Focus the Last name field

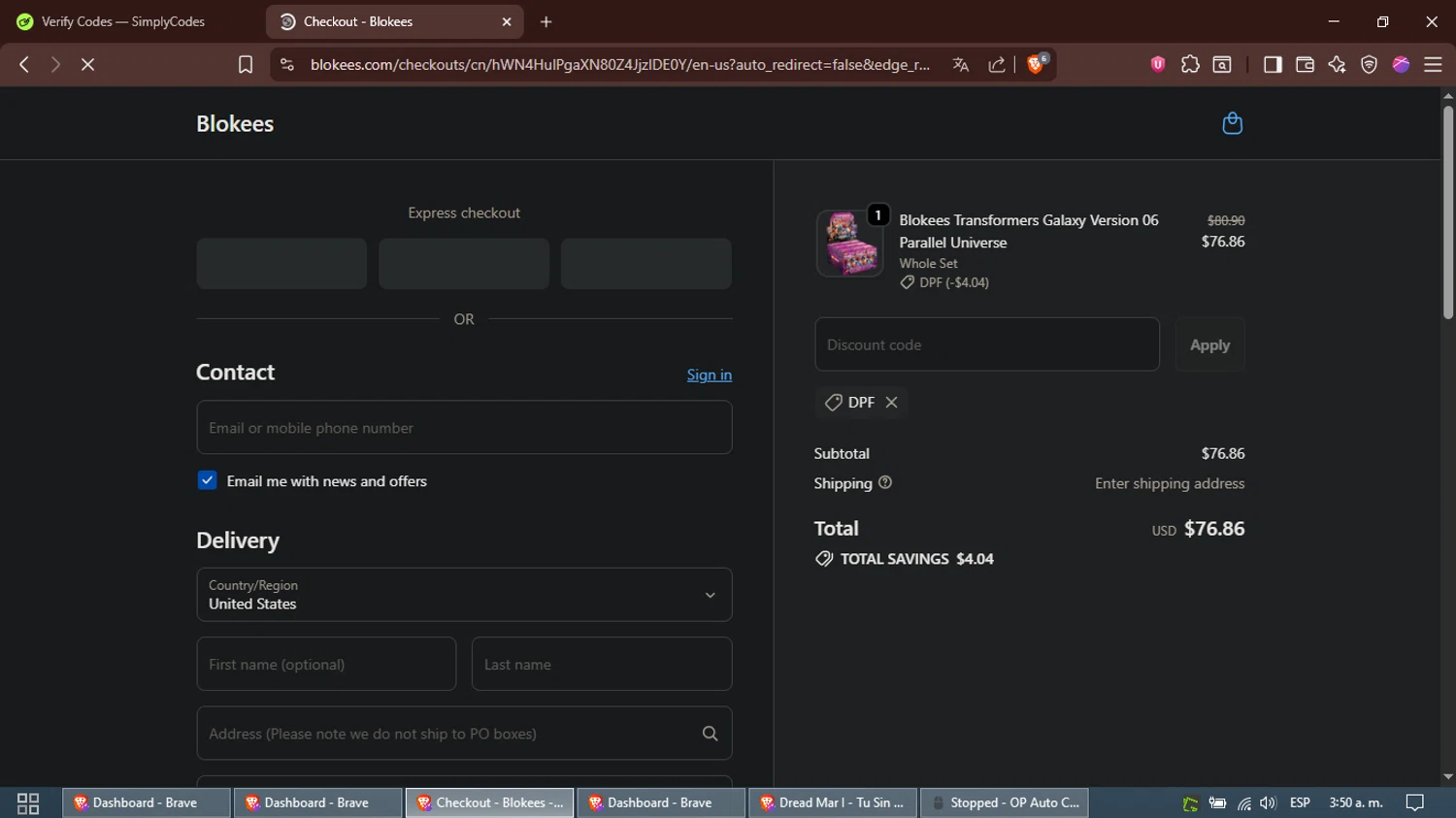coord(602,664)
